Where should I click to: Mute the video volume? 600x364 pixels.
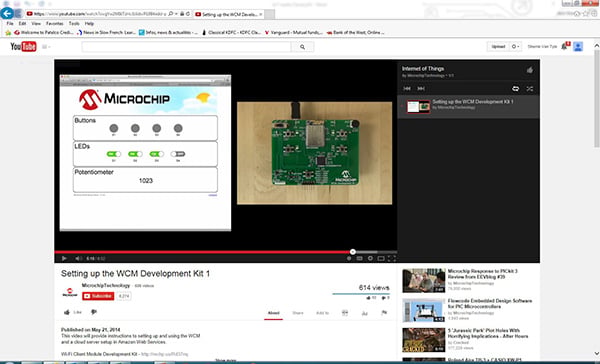pos(78,258)
